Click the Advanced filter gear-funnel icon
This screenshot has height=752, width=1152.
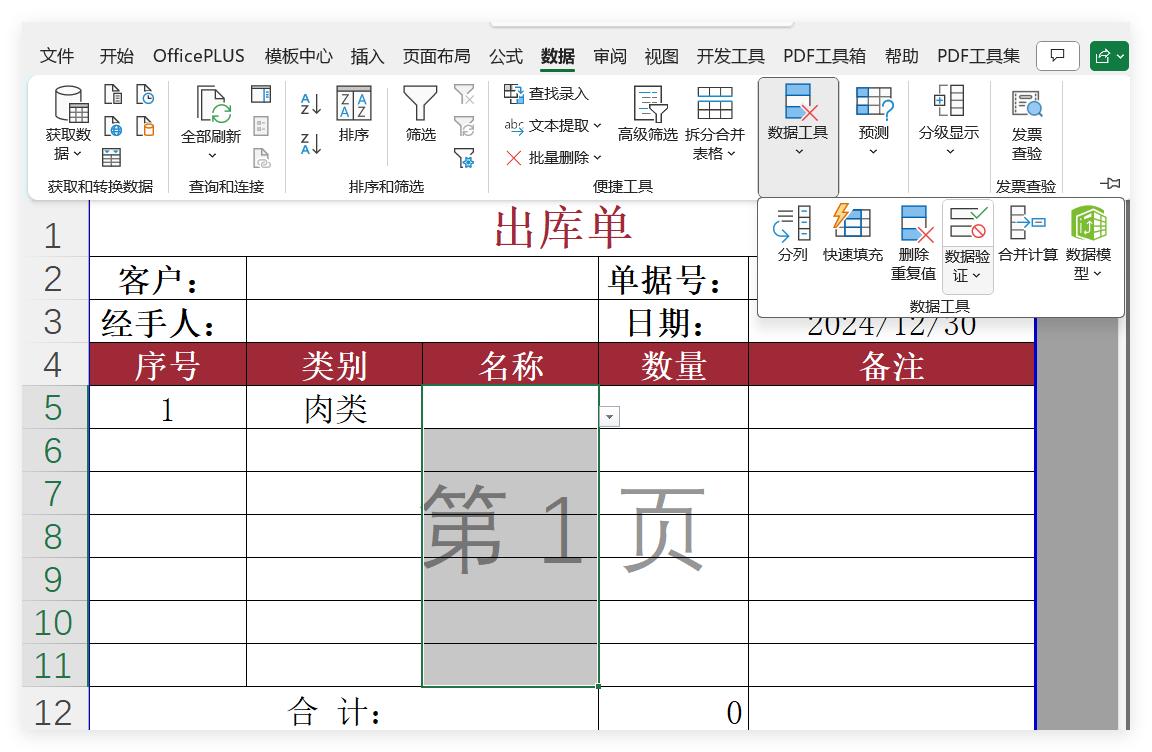click(x=464, y=157)
